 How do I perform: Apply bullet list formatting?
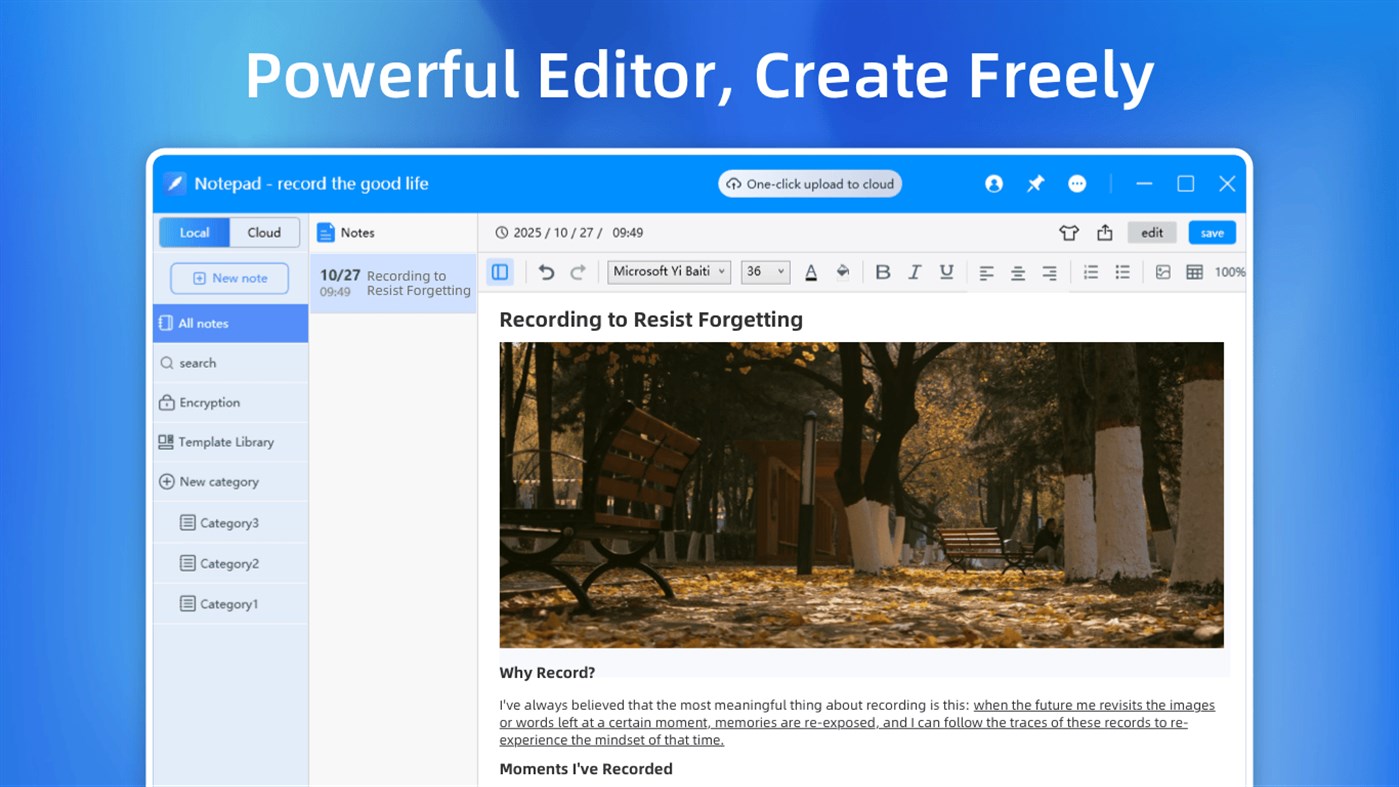pyautogui.click(x=1122, y=271)
